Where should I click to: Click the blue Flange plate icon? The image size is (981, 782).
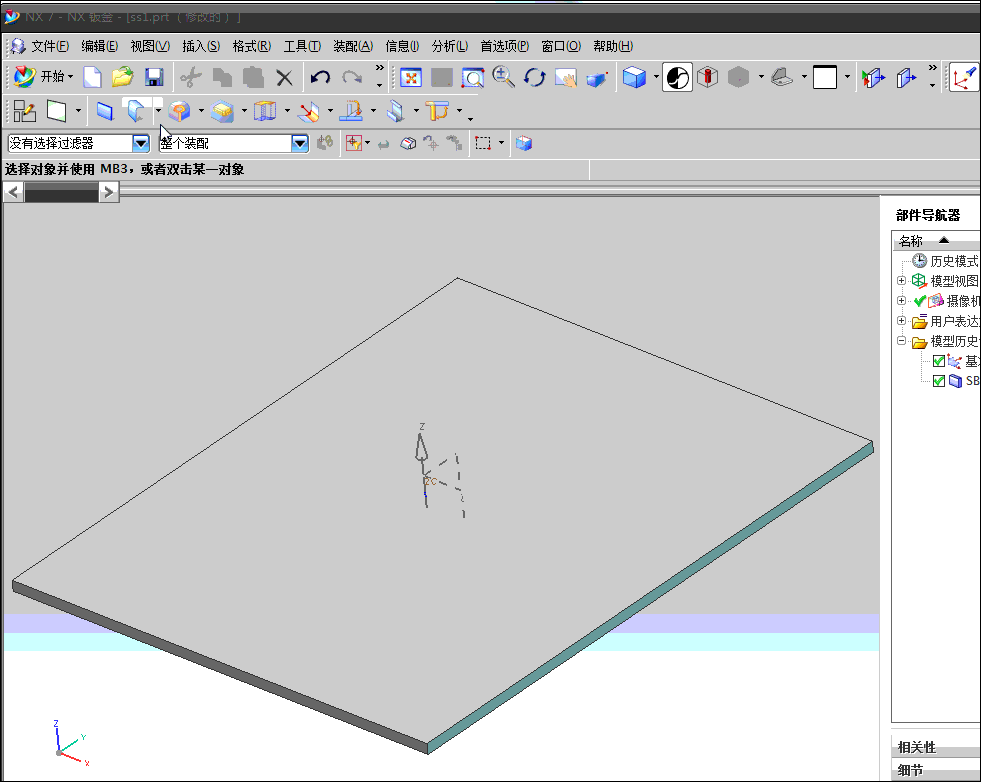click(104, 111)
